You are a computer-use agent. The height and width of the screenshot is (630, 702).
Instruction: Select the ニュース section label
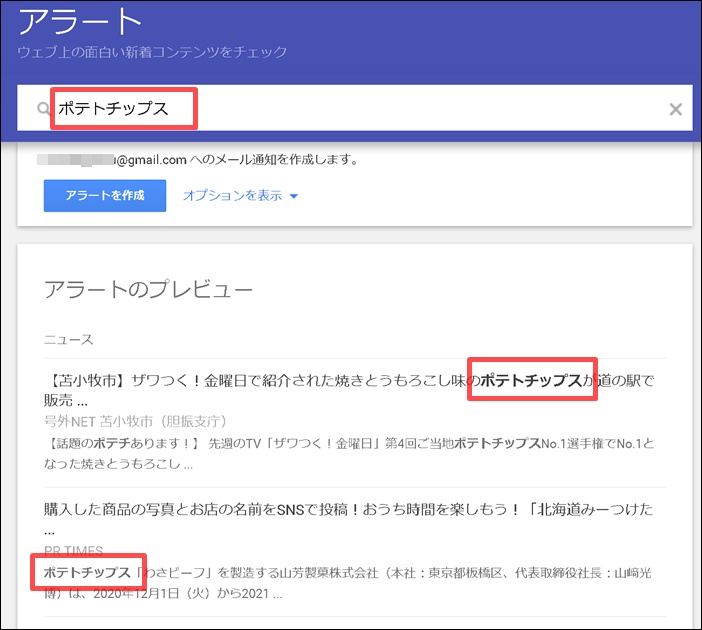69,339
